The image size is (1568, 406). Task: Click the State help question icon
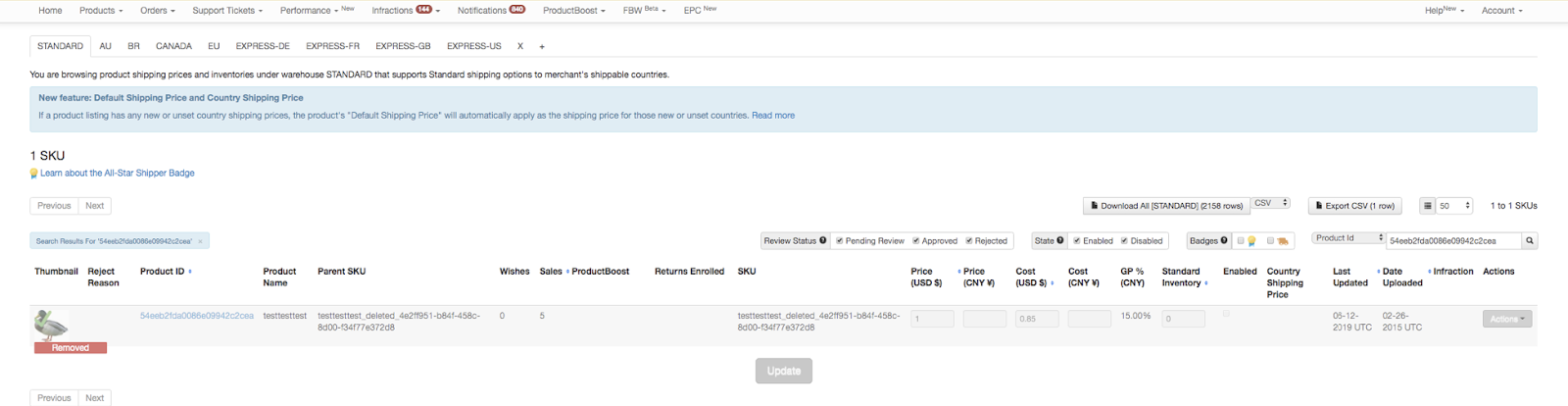click(1060, 240)
